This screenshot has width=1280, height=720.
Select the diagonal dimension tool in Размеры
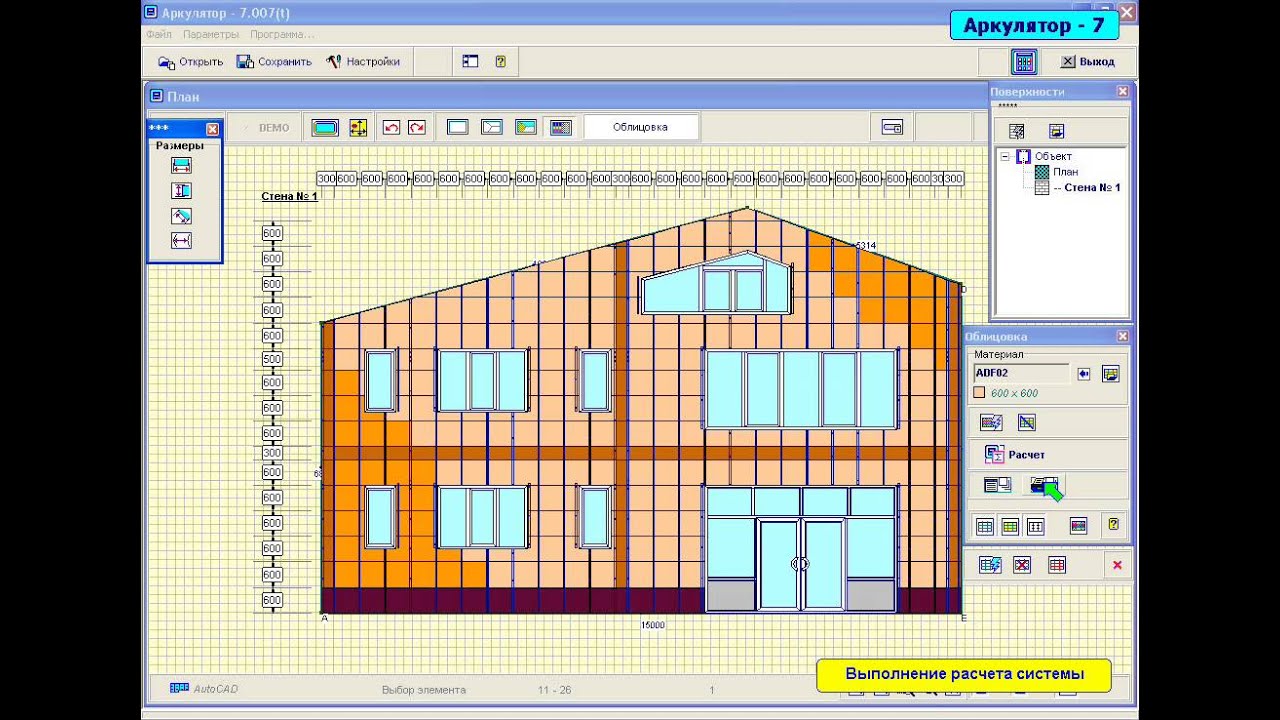point(181,216)
